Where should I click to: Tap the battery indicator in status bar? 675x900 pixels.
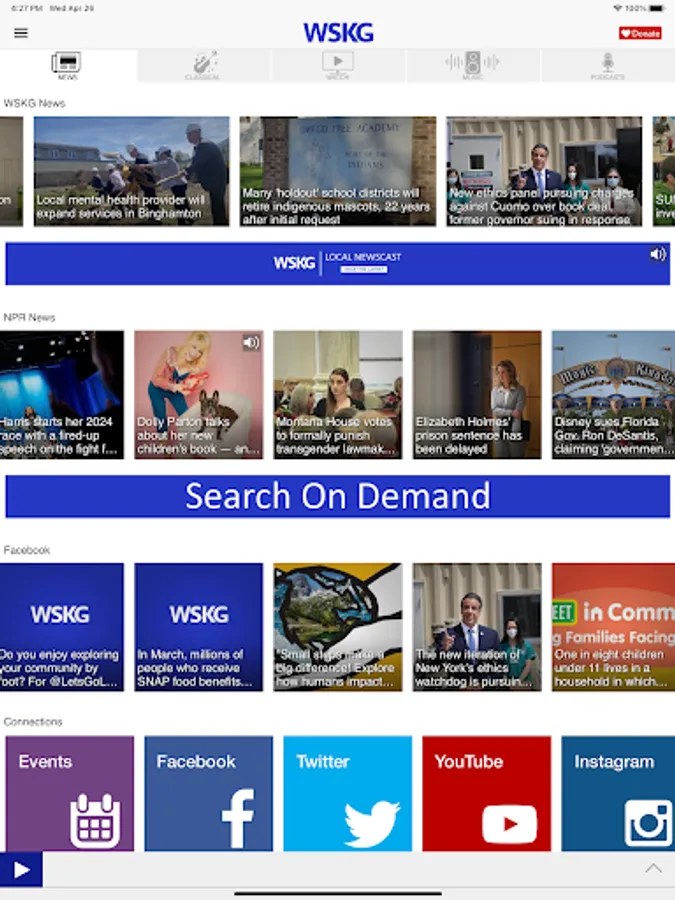point(658,9)
